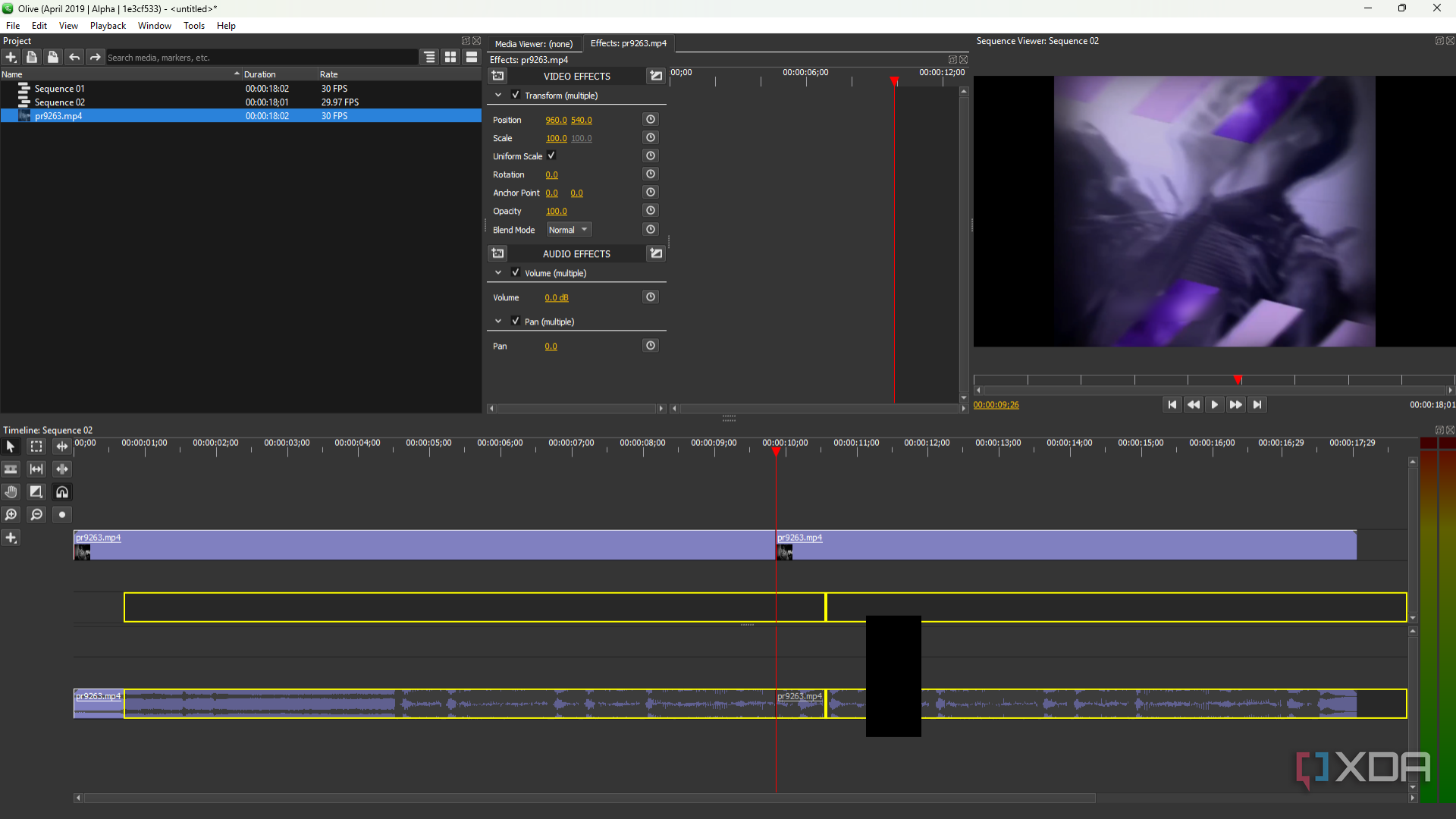Switch Project panel to list view
Viewport: 1456px width, 819px height.
[472, 57]
